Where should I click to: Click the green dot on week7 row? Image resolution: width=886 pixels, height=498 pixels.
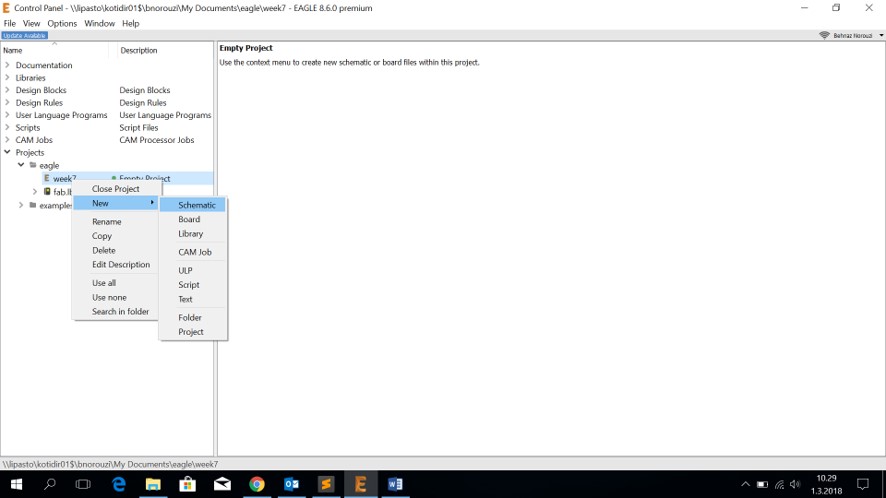point(114,178)
